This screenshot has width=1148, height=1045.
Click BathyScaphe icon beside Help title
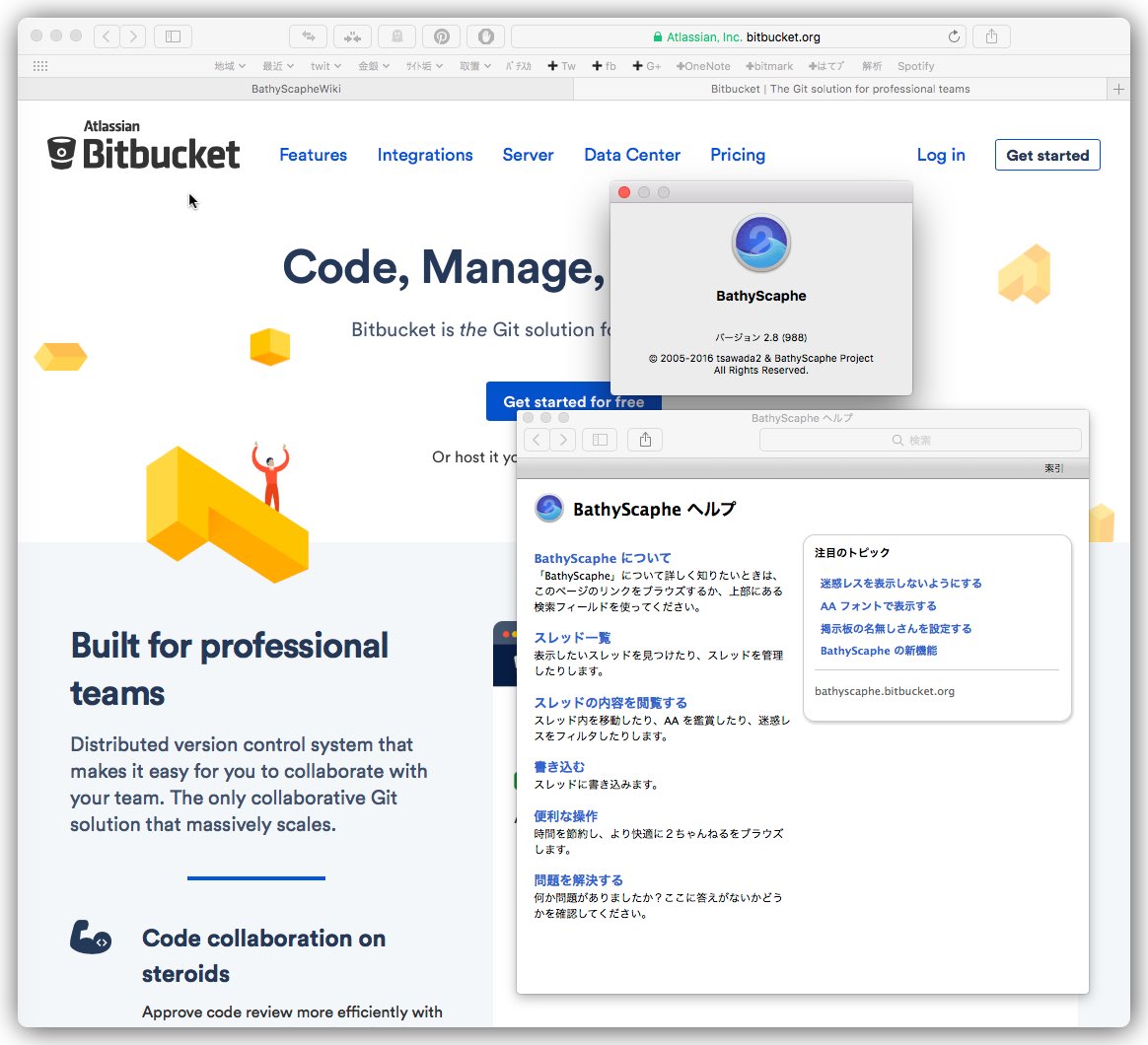tap(549, 508)
